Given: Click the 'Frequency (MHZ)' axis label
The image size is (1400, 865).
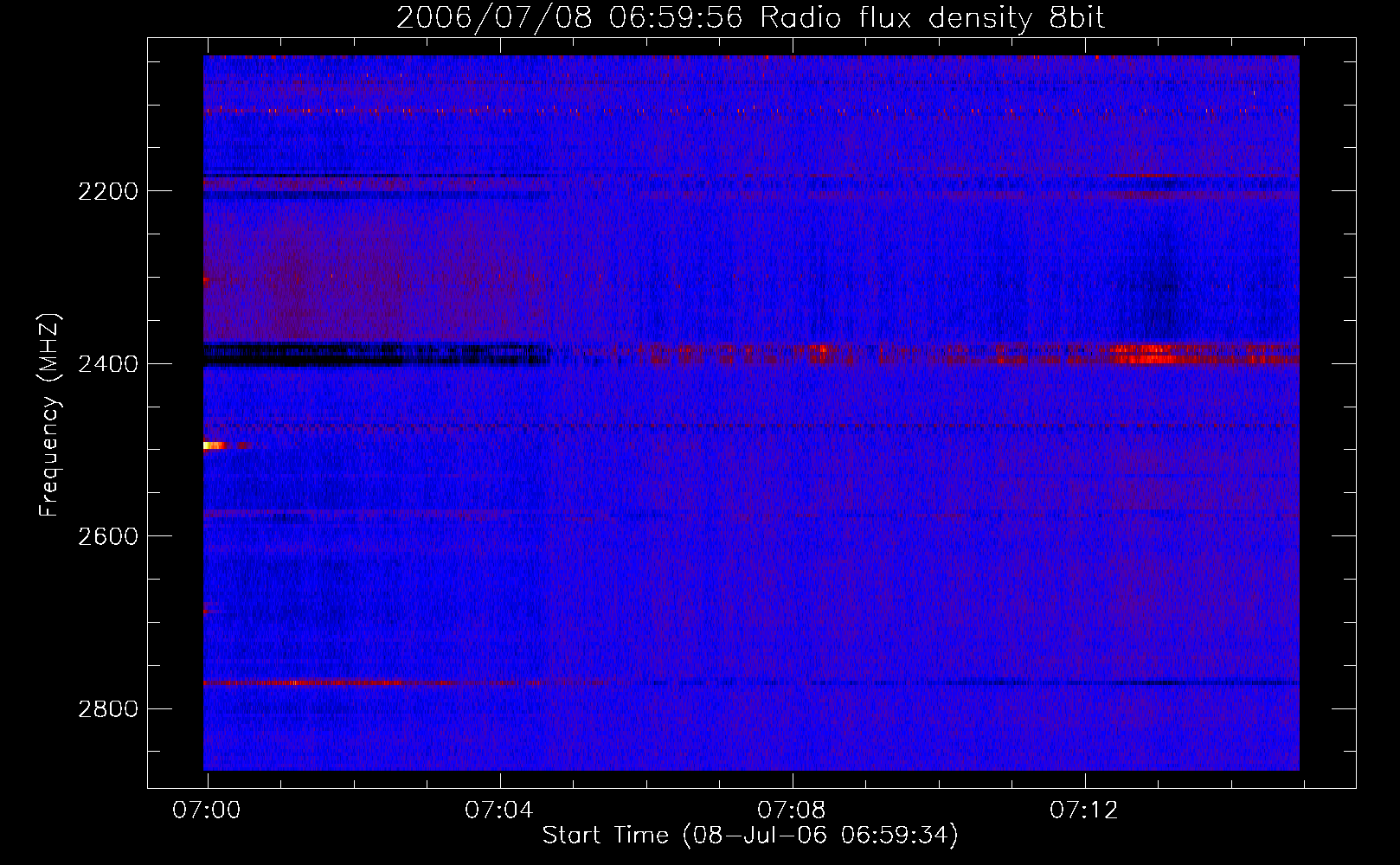Looking at the screenshot, I should pos(49,415).
